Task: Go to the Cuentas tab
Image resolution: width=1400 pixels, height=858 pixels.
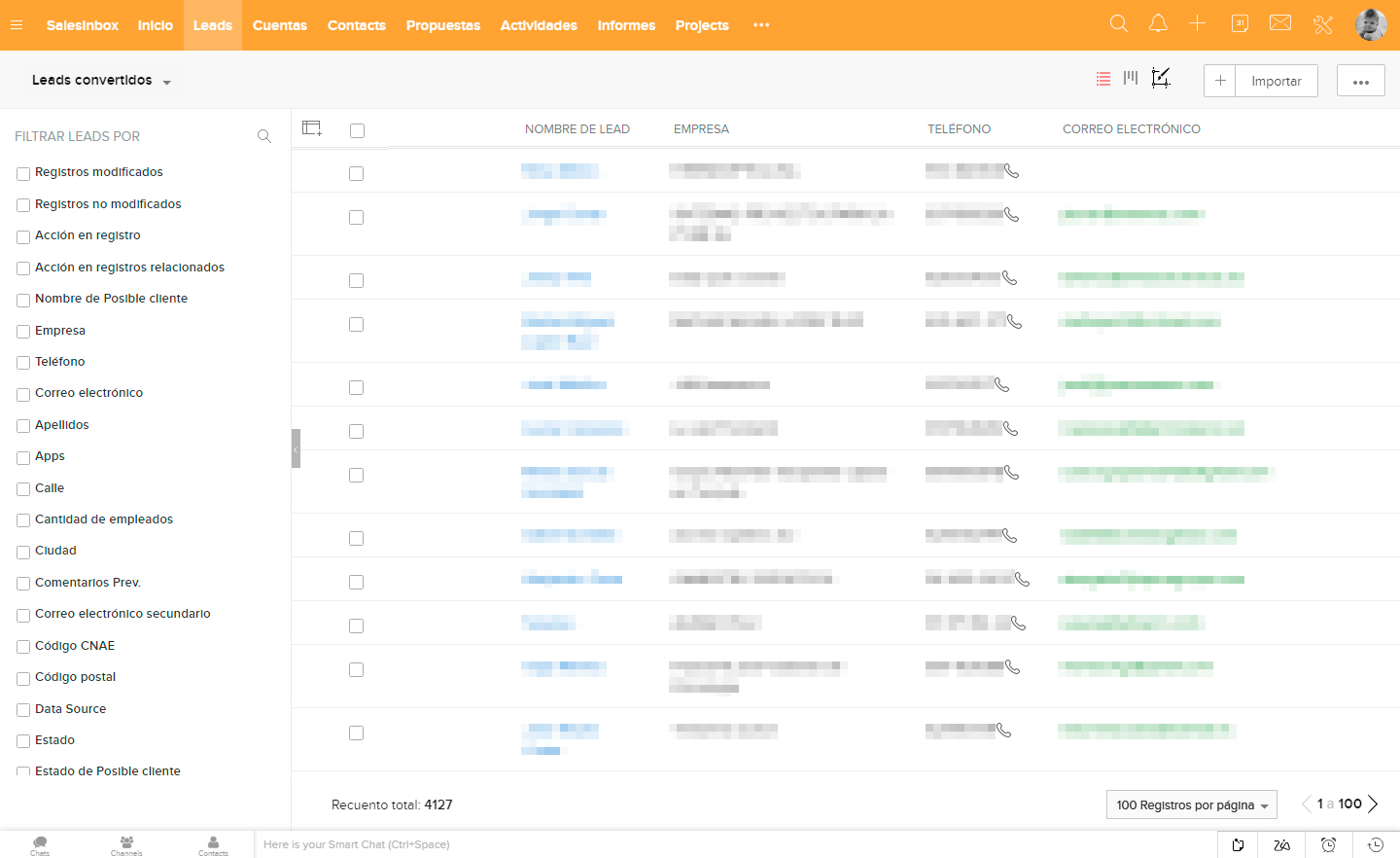Action: coord(279,25)
